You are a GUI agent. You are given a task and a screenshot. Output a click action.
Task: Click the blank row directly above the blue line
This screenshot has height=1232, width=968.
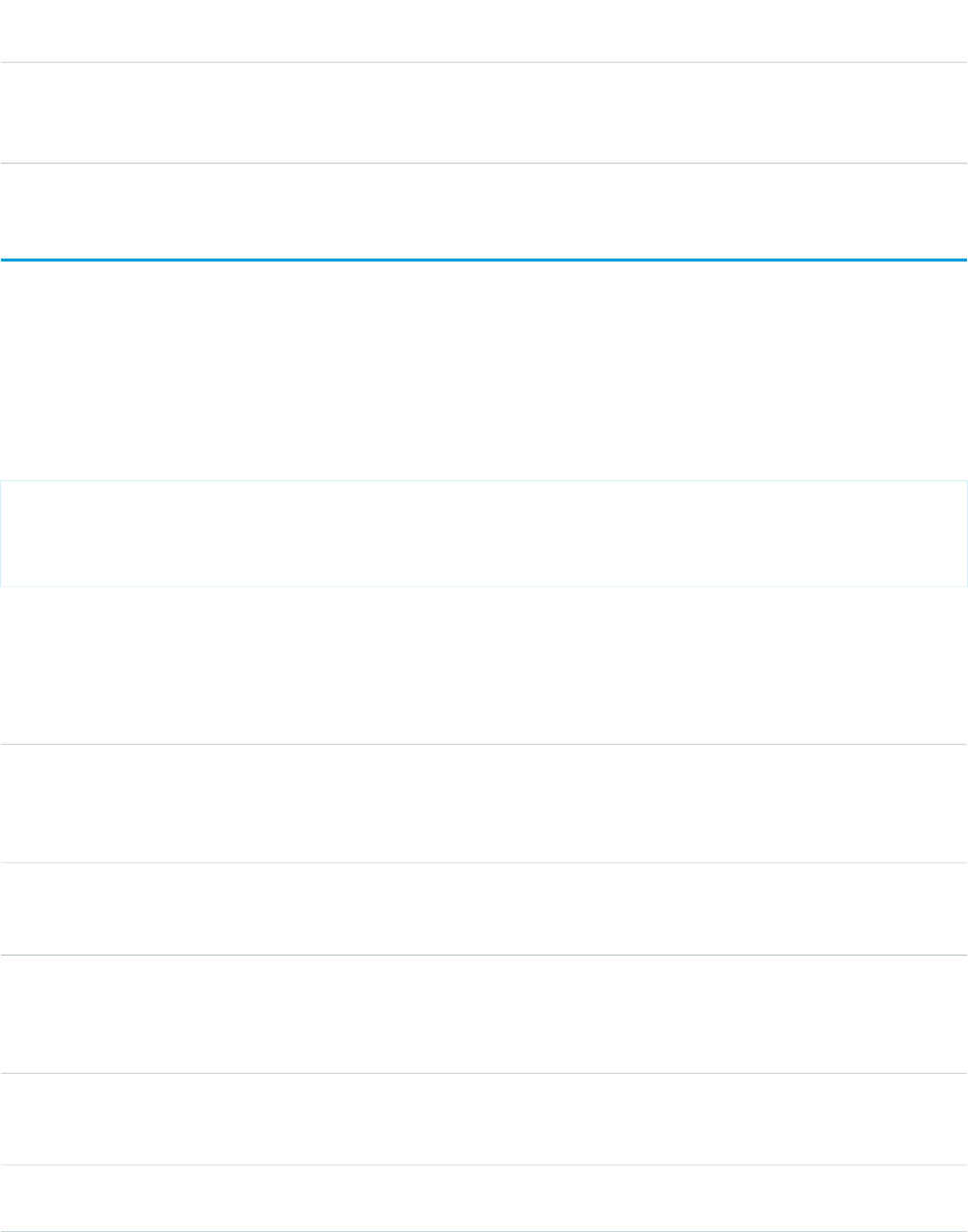pyautogui.click(x=484, y=211)
